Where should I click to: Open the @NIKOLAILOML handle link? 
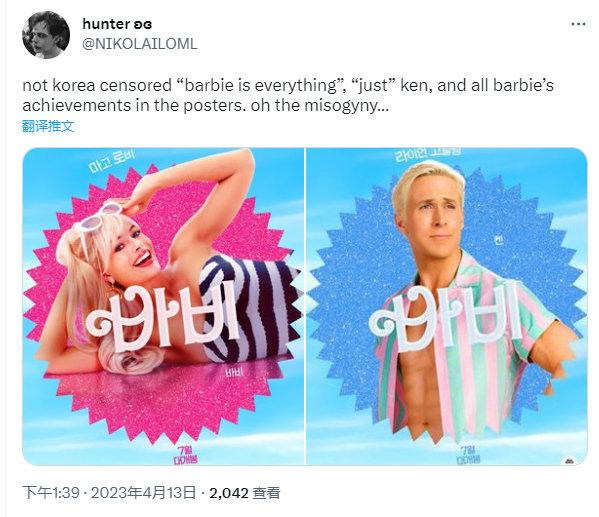(140, 44)
